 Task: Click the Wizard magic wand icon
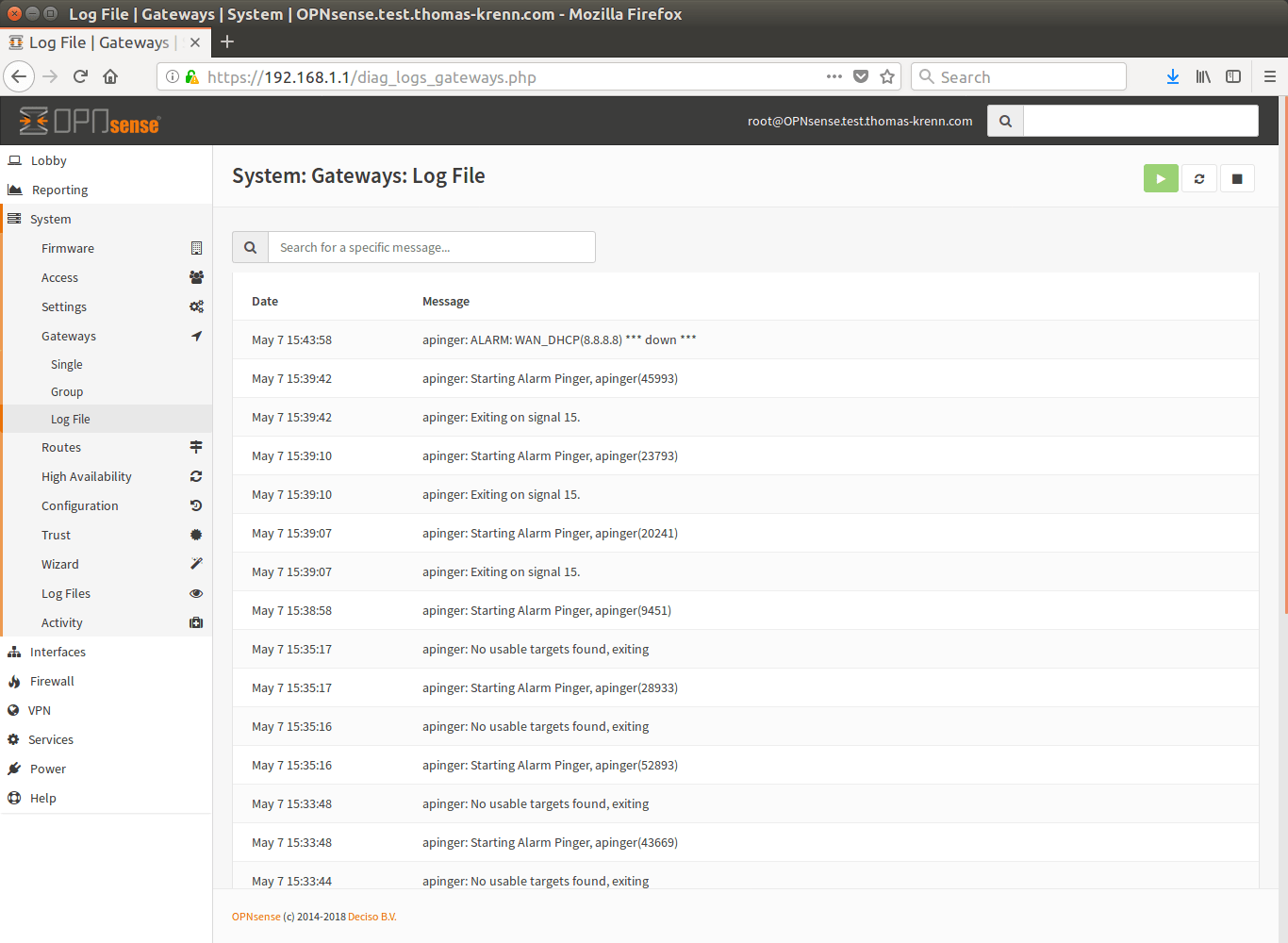coord(196,564)
